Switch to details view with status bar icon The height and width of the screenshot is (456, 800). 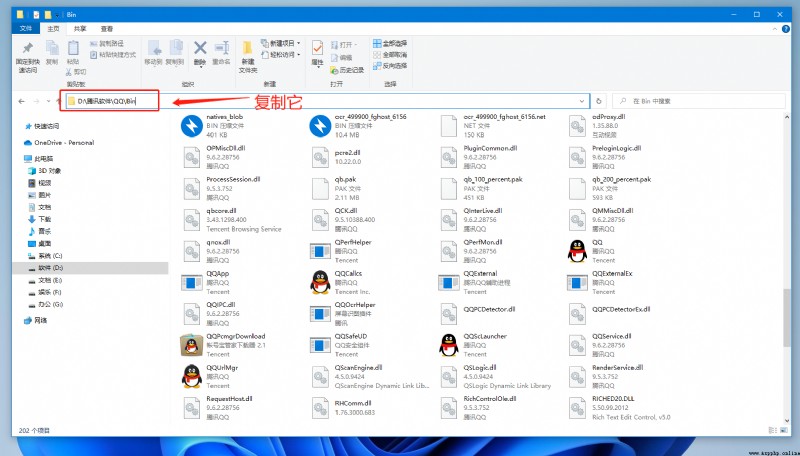771,430
